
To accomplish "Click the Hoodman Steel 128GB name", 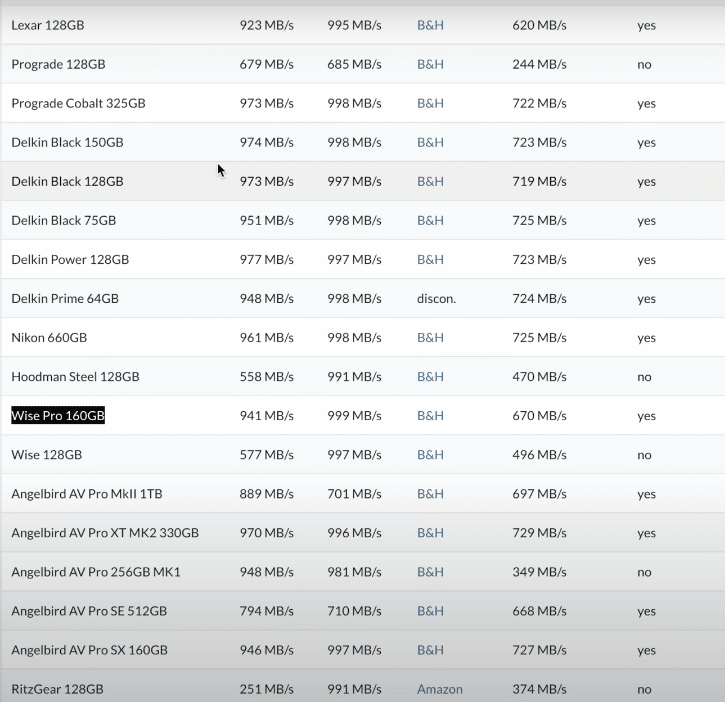I will click(75, 376).
